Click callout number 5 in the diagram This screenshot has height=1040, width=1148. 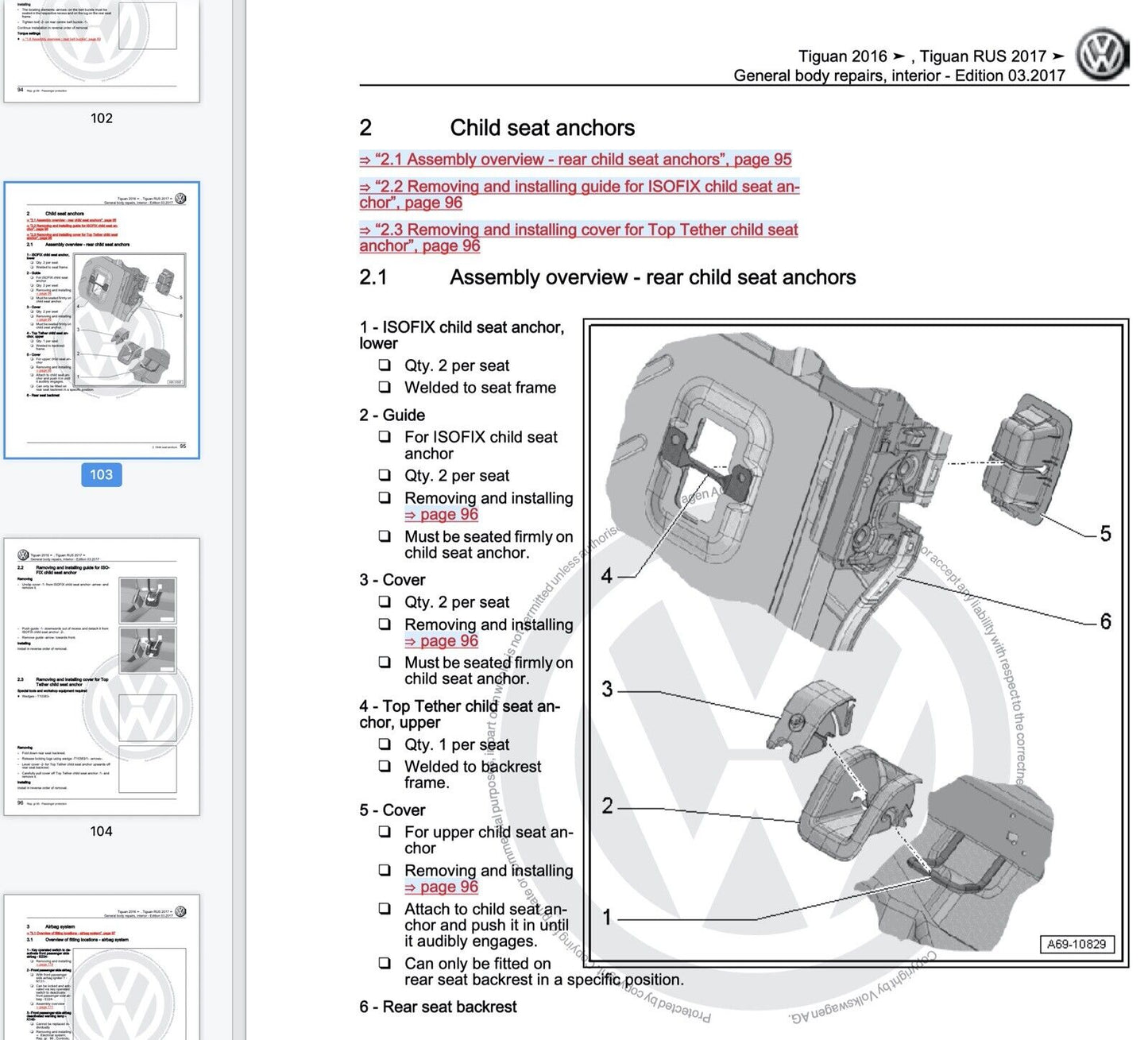click(x=1105, y=534)
